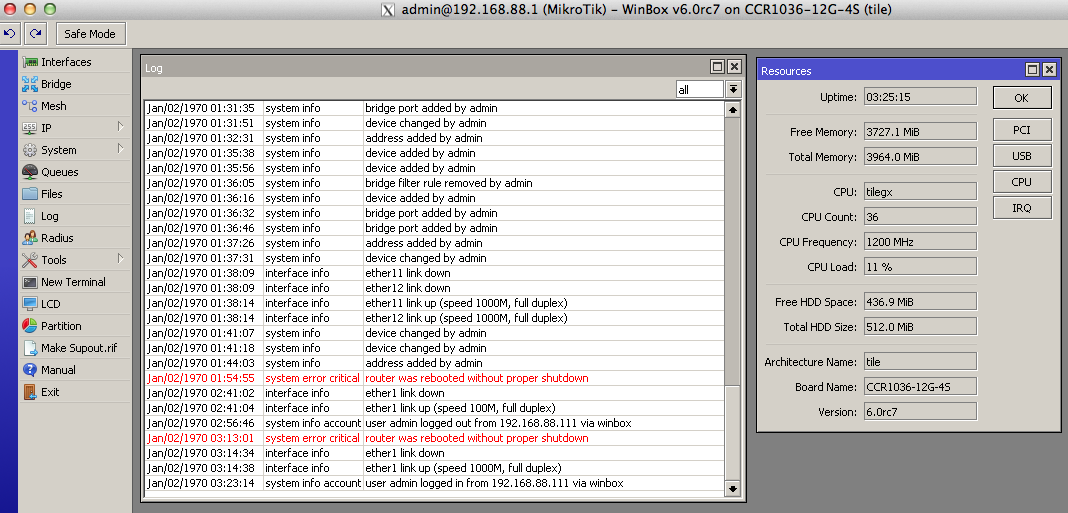Click the Free Memory value 3727.1 MiB
The height and width of the screenshot is (513, 1068).
(x=920, y=131)
